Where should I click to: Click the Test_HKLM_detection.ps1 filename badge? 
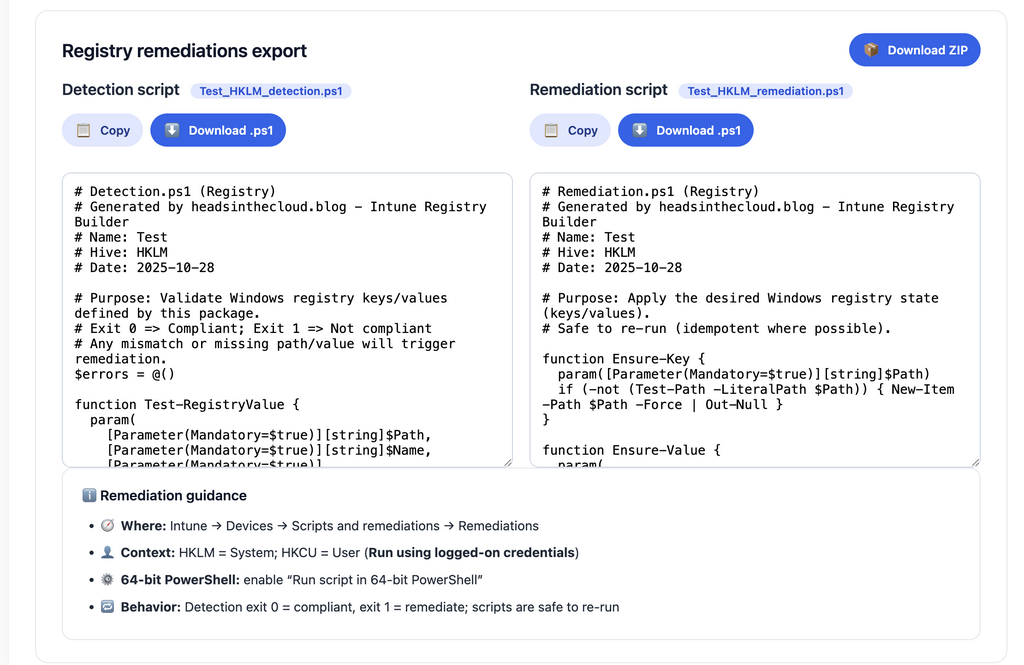(270, 91)
